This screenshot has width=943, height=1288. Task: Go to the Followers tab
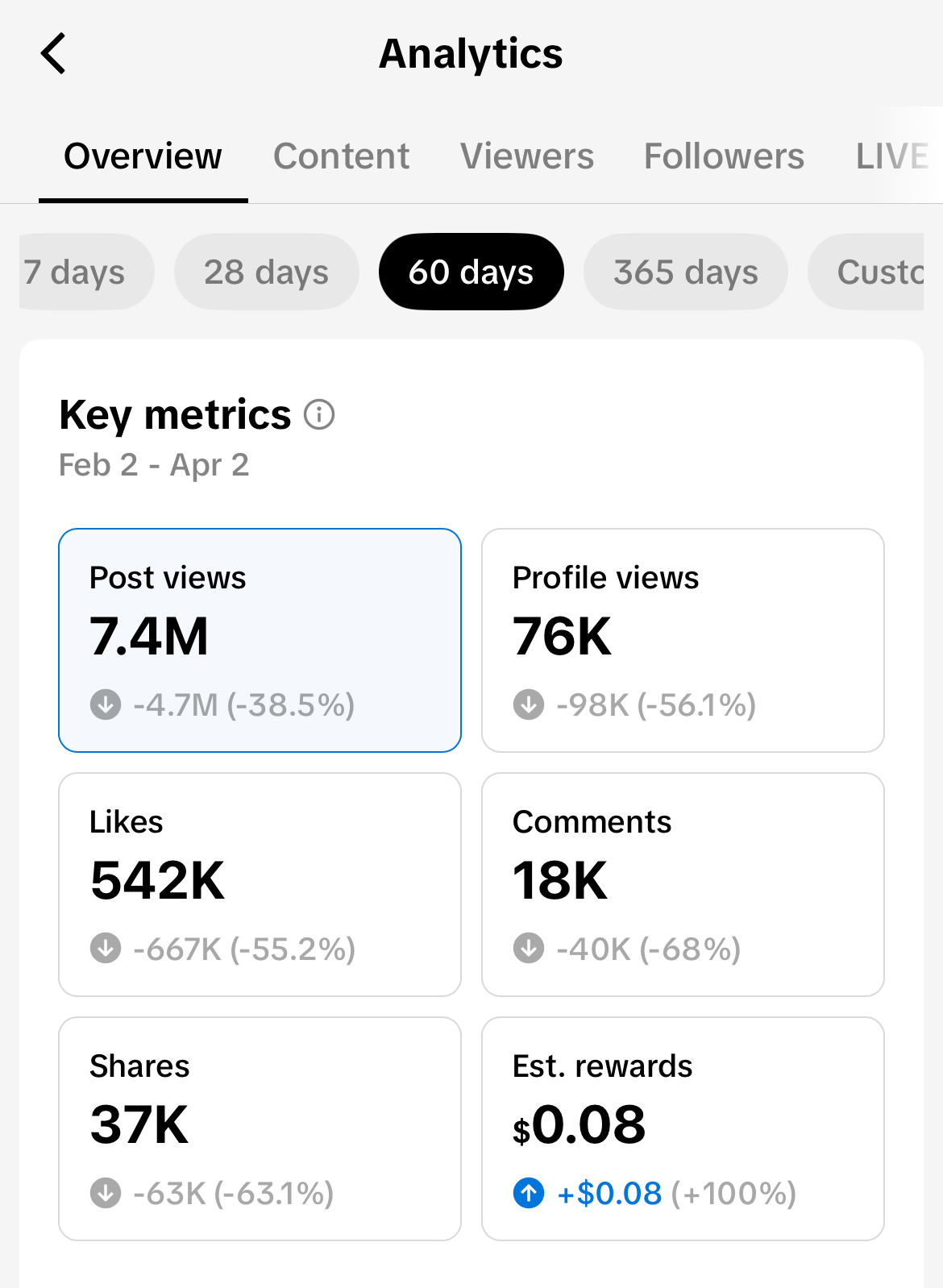[724, 156]
